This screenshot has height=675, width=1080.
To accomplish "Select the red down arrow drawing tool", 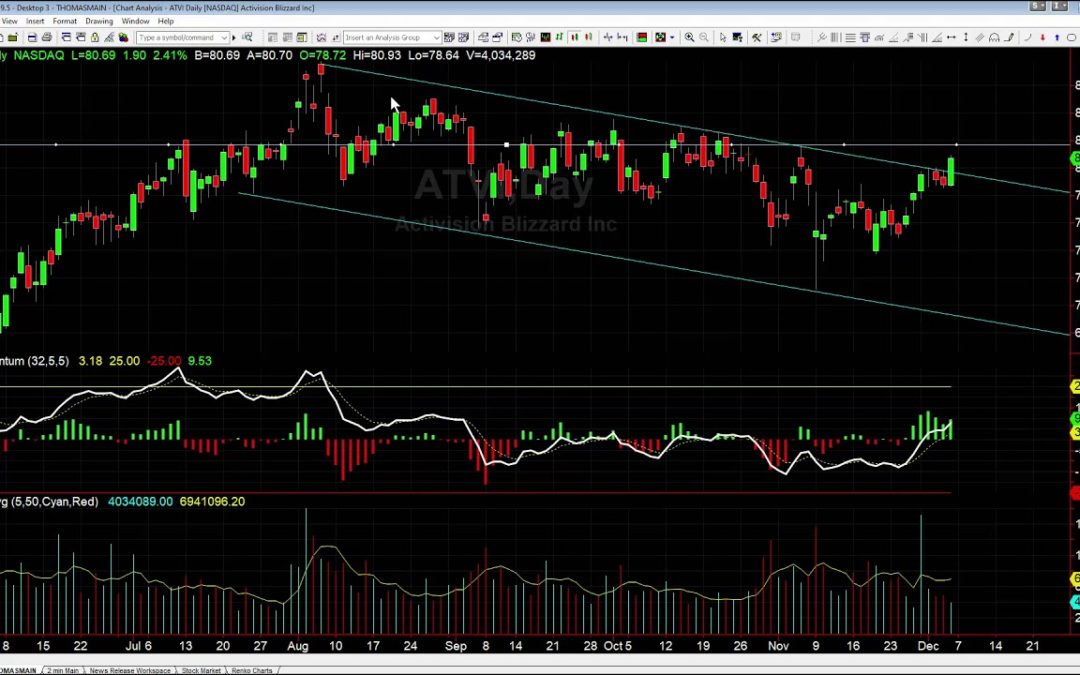I will (x=1043, y=38).
